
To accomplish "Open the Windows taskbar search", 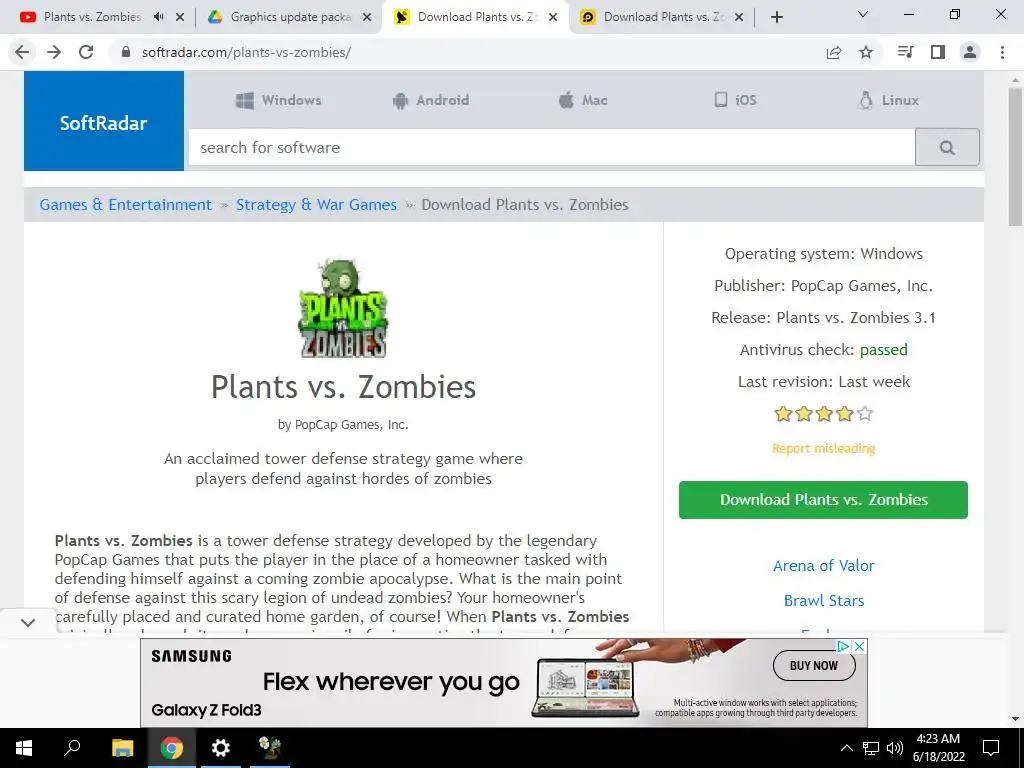I will click(72, 748).
